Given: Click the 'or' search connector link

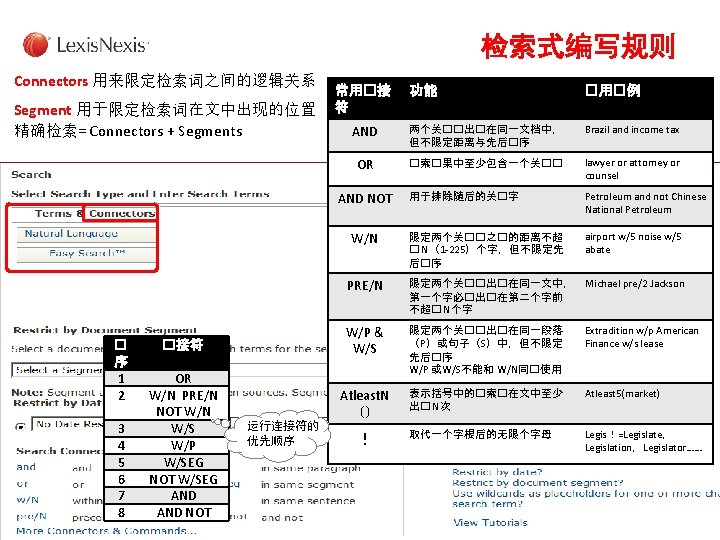Looking at the screenshot, I should [x=22, y=484].
